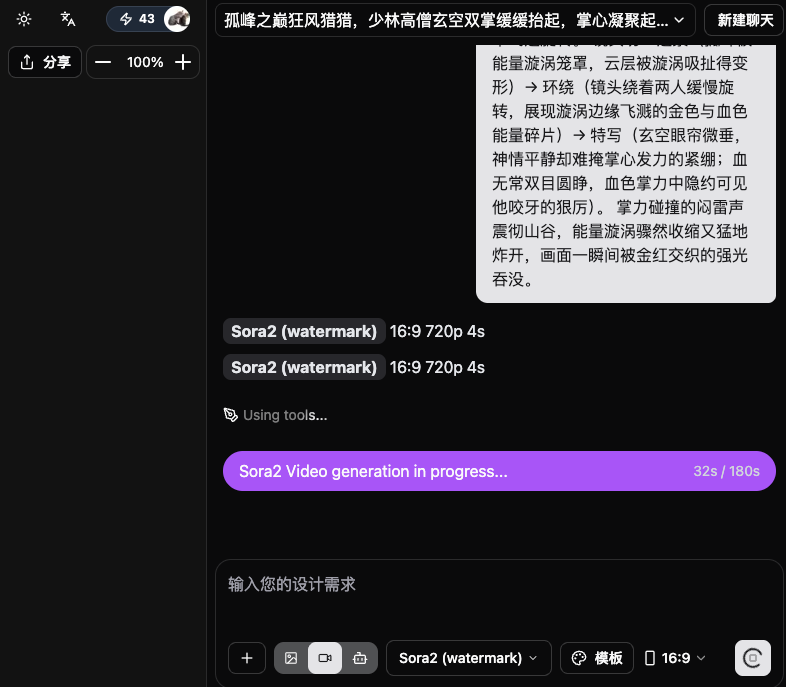Switch to robot agent mode

[x=360, y=658]
